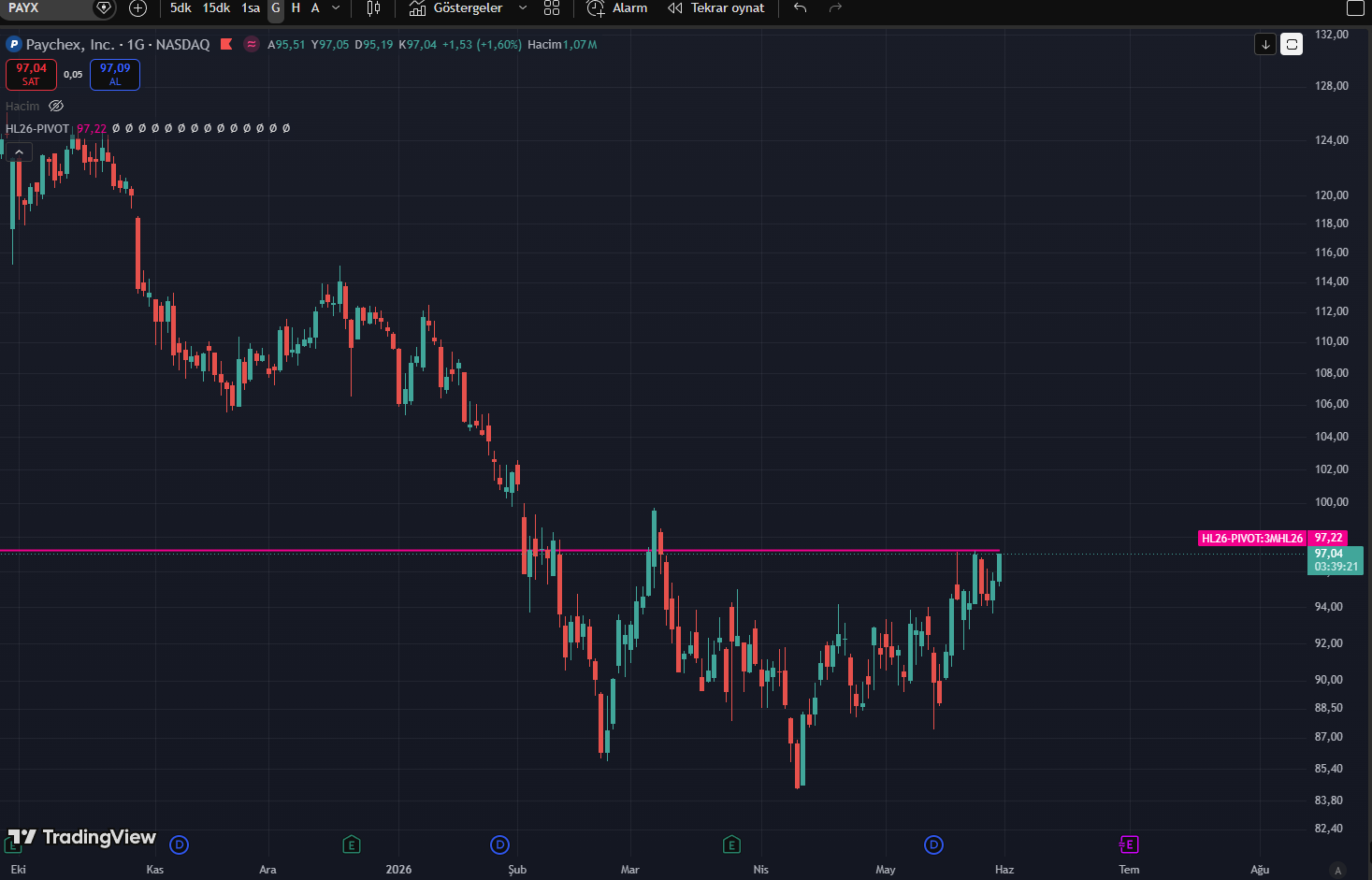Click the E earnings marker near Ara

[352, 844]
